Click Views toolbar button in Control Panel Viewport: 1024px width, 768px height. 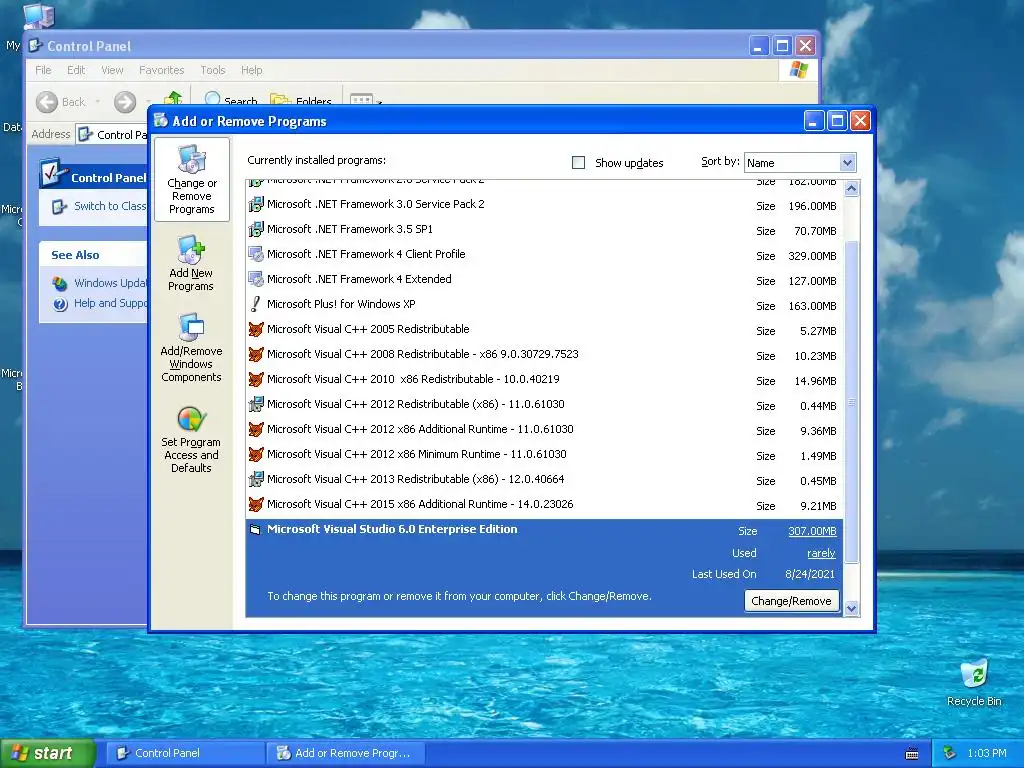click(365, 100)
